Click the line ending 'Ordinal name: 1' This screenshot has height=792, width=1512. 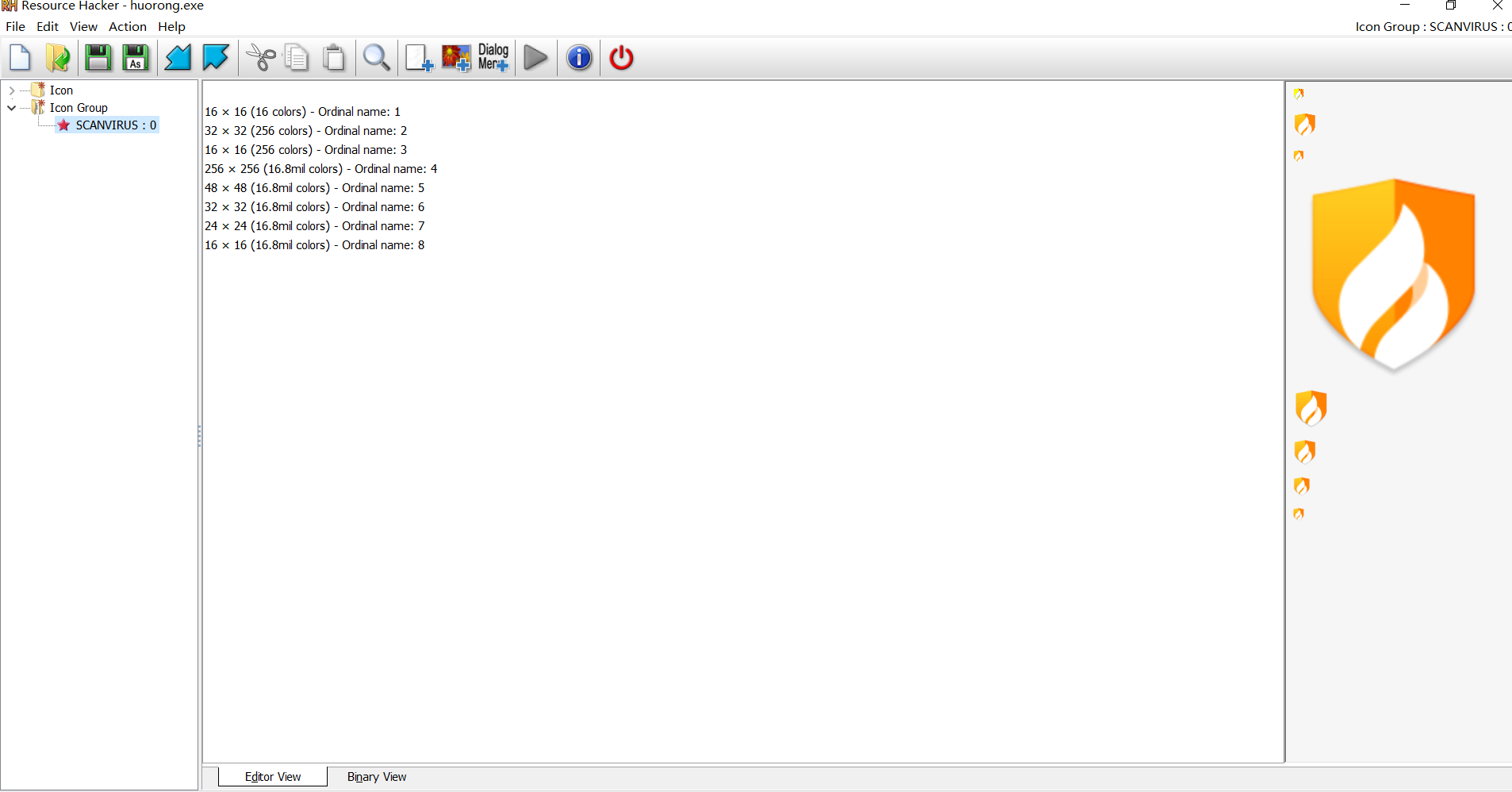(x=302, y=112)
